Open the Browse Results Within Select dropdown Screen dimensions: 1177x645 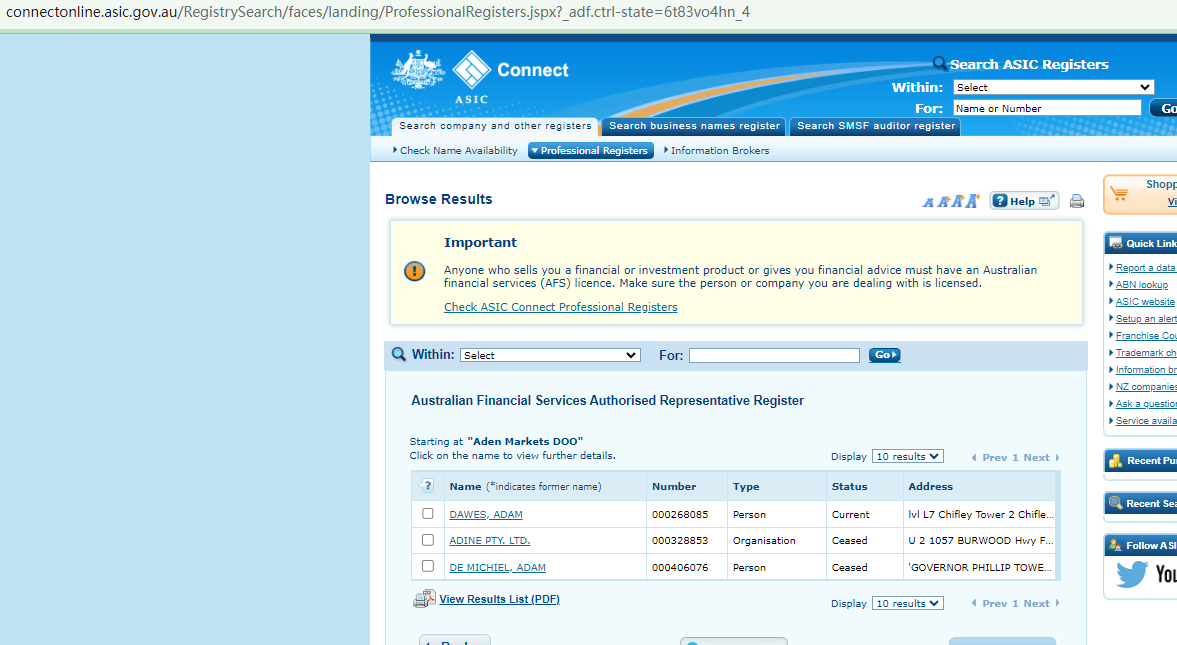click(550, 355)
